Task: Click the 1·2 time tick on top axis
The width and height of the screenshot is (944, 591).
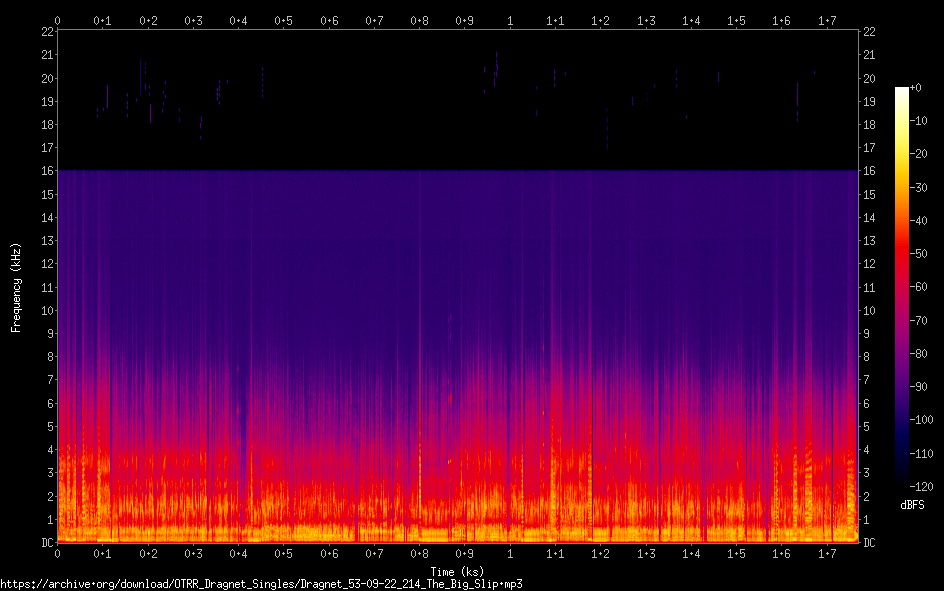Action: pos(601,20)
